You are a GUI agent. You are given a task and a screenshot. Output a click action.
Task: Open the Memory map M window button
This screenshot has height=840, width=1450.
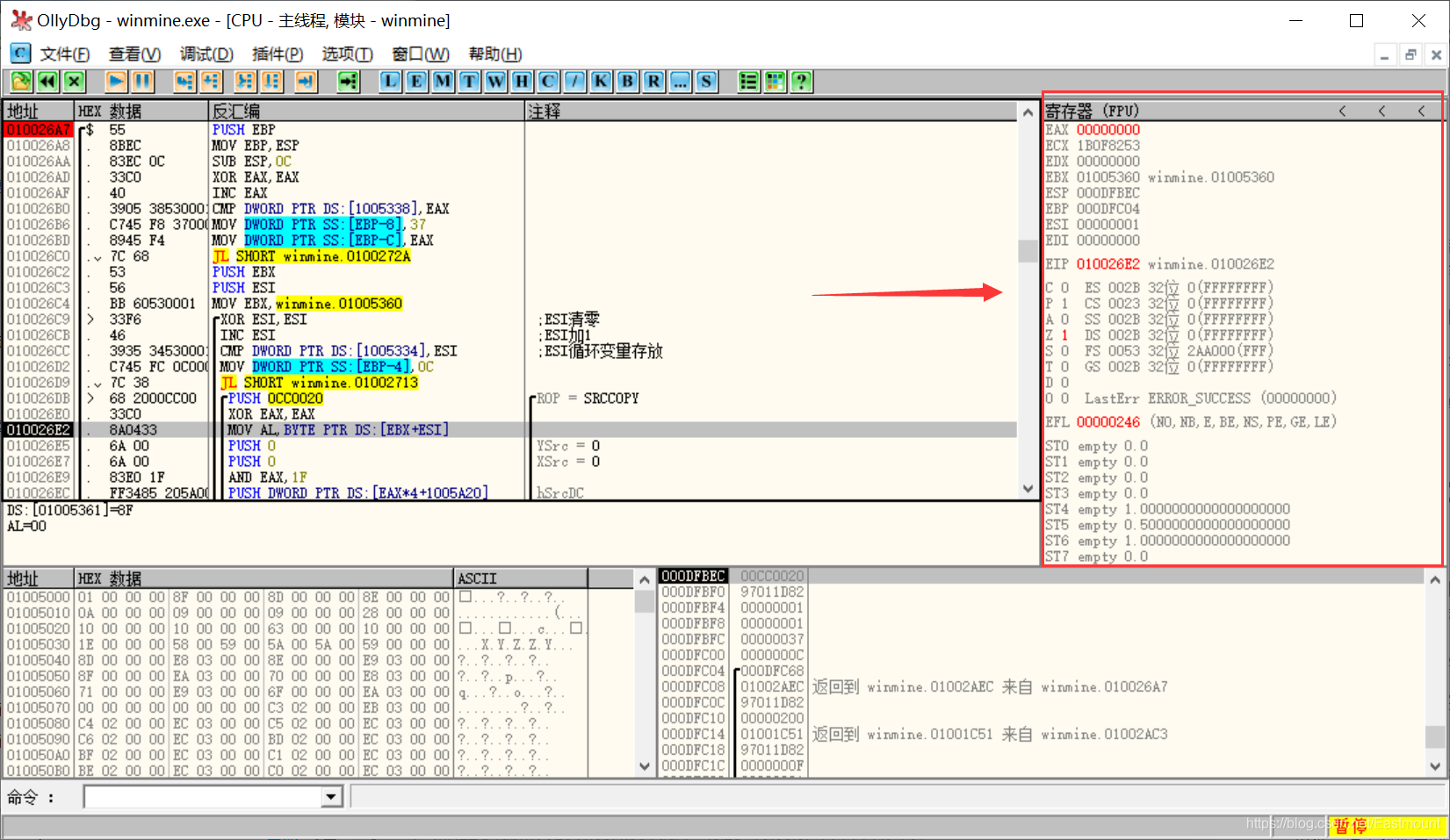point(443,82)
